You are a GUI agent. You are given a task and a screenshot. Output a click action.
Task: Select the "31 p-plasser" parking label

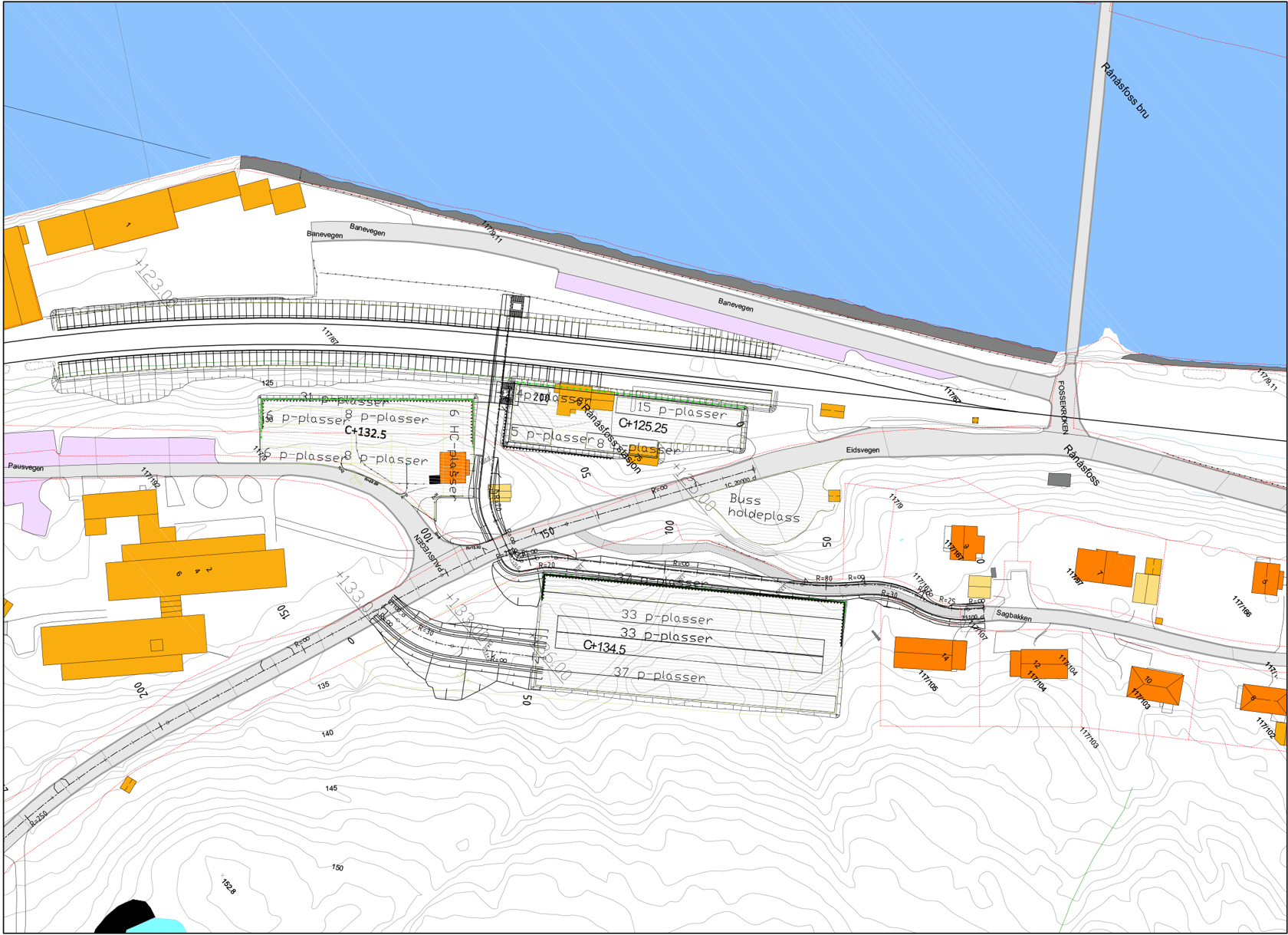[x=344, y=400]
